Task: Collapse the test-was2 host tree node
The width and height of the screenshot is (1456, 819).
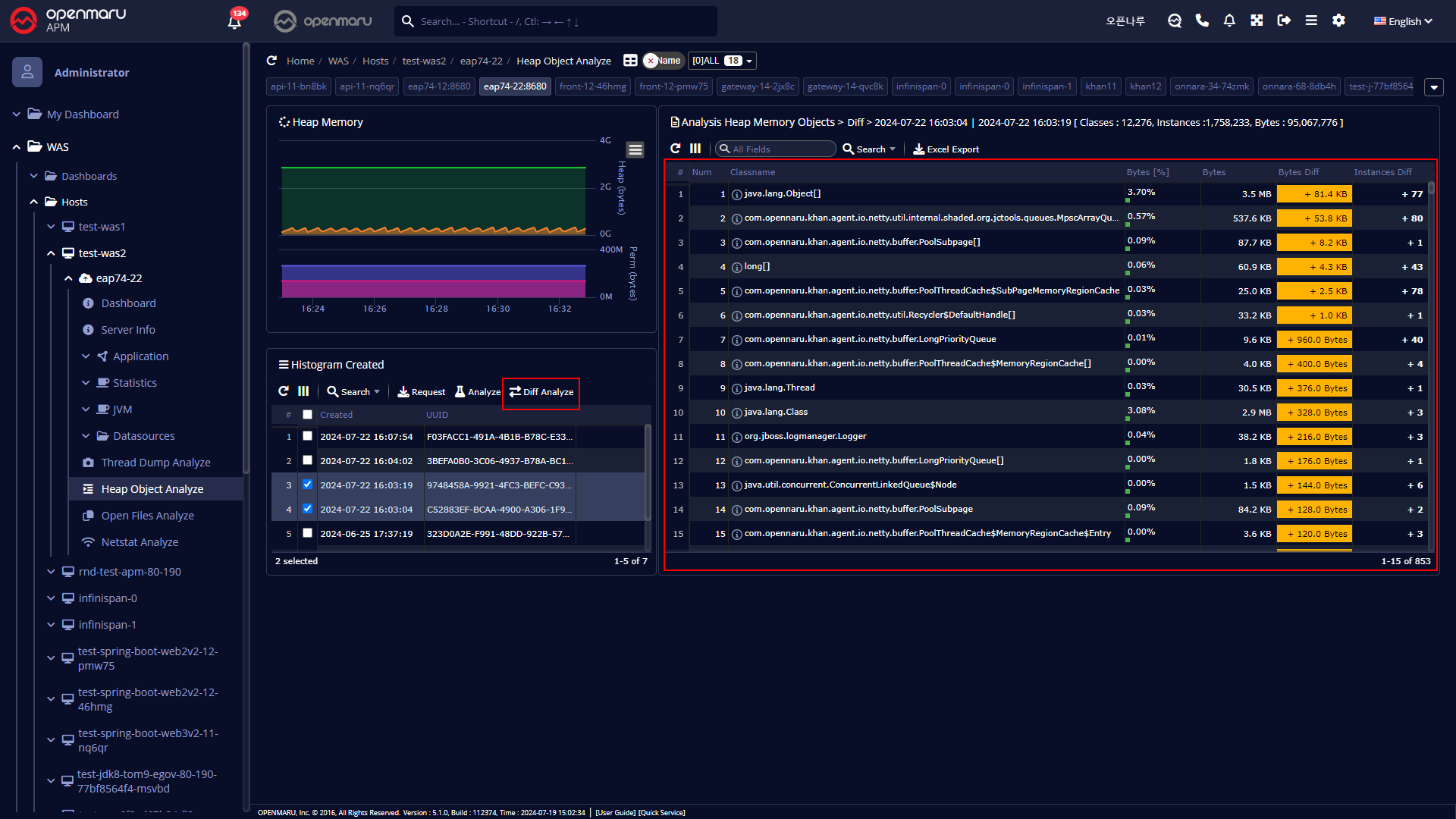Action: [x=51, y=253]
